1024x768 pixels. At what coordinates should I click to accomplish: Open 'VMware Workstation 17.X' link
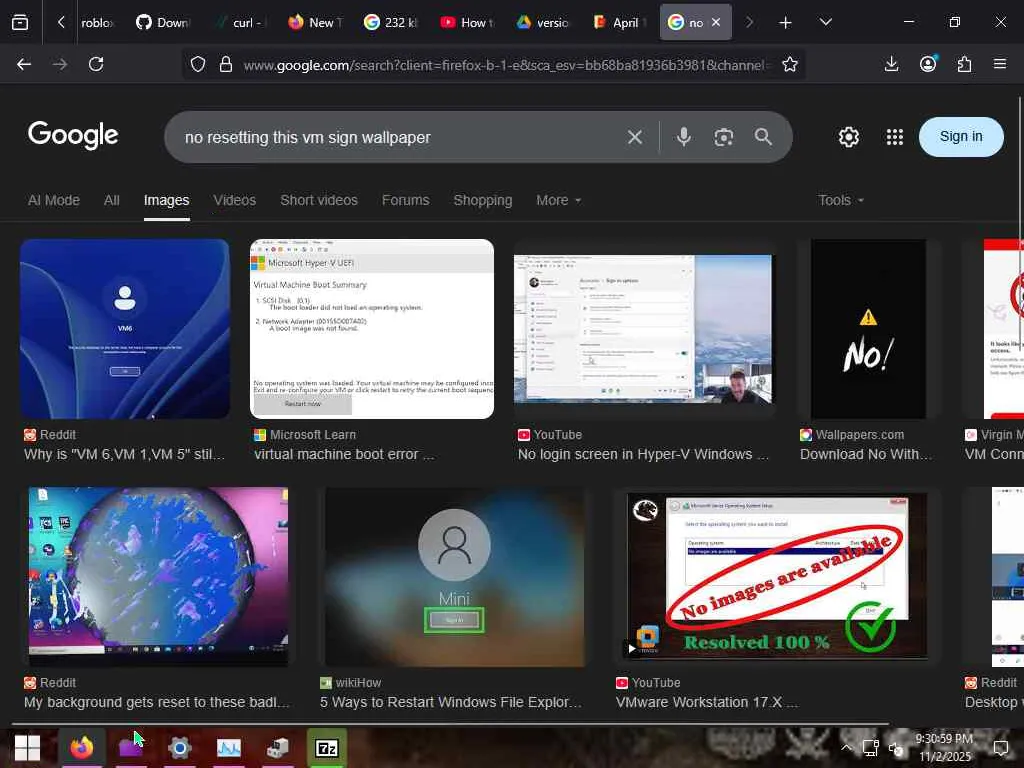707,703
